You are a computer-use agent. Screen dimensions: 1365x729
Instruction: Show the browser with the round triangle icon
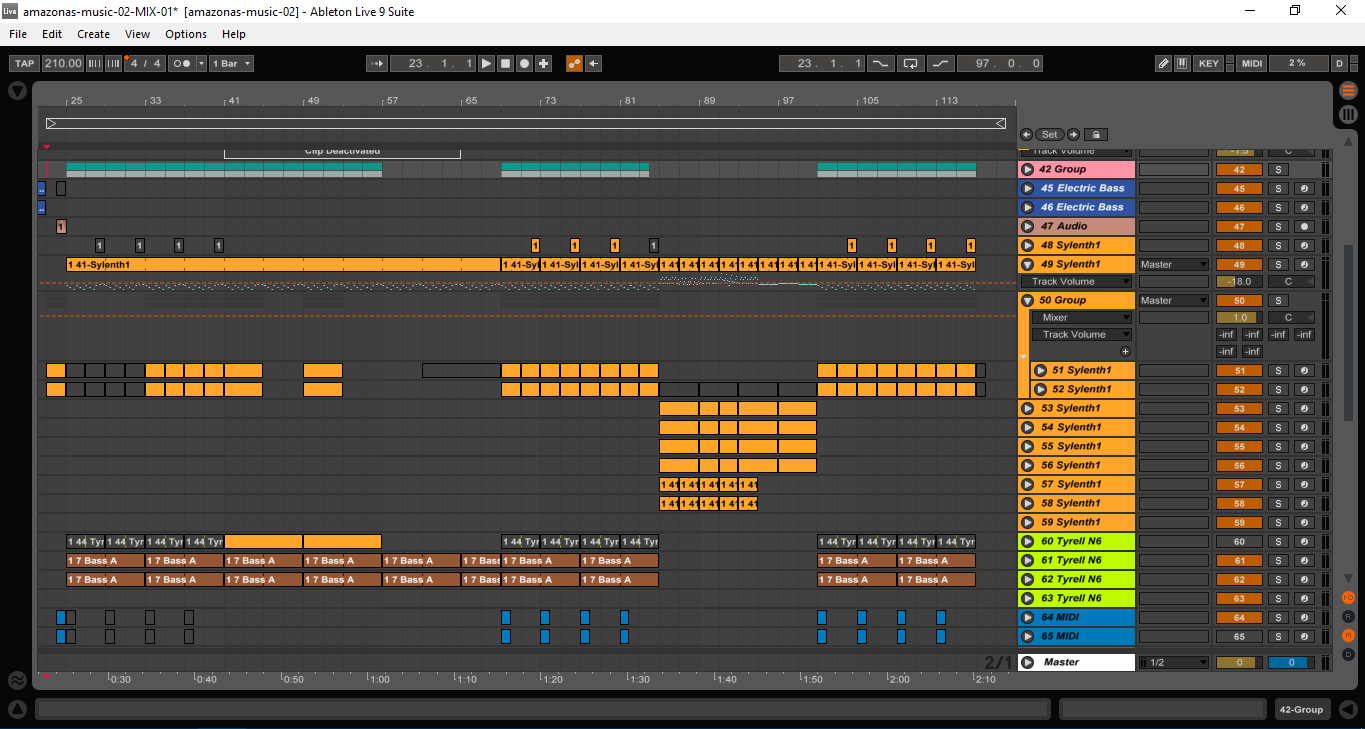17,90
